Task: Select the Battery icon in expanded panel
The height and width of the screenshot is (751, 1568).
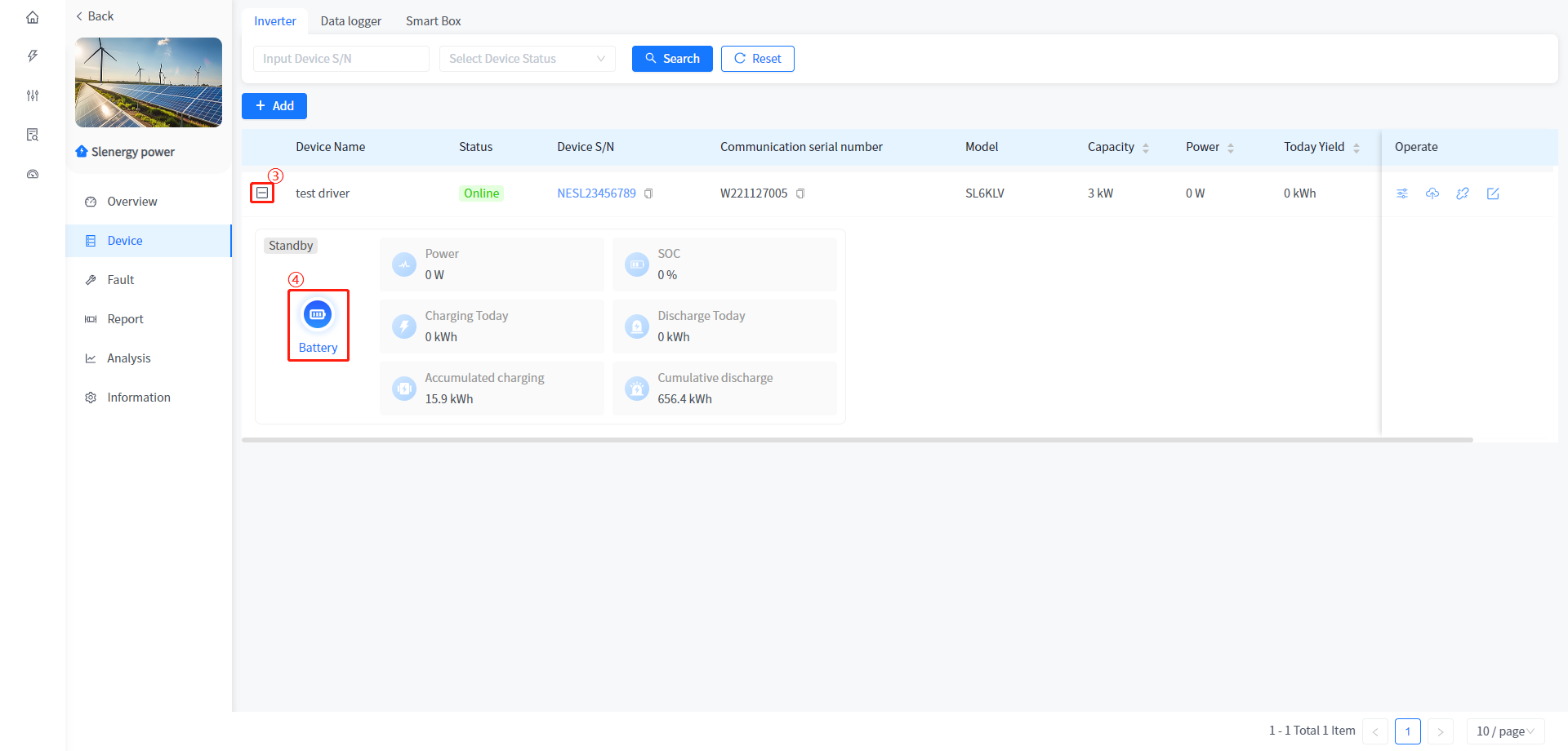Action: 318,315
